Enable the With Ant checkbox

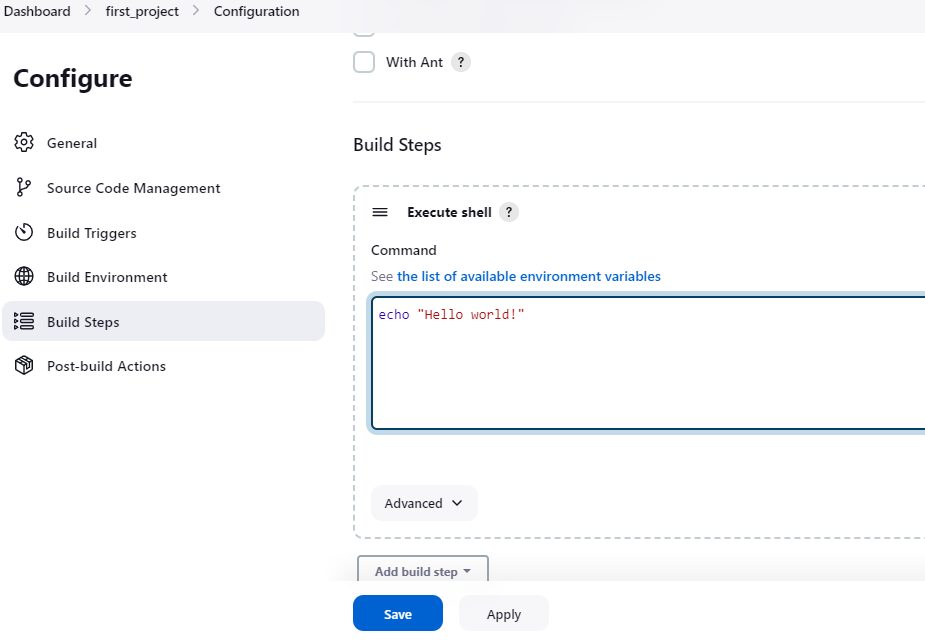click(x=364, y=62)
